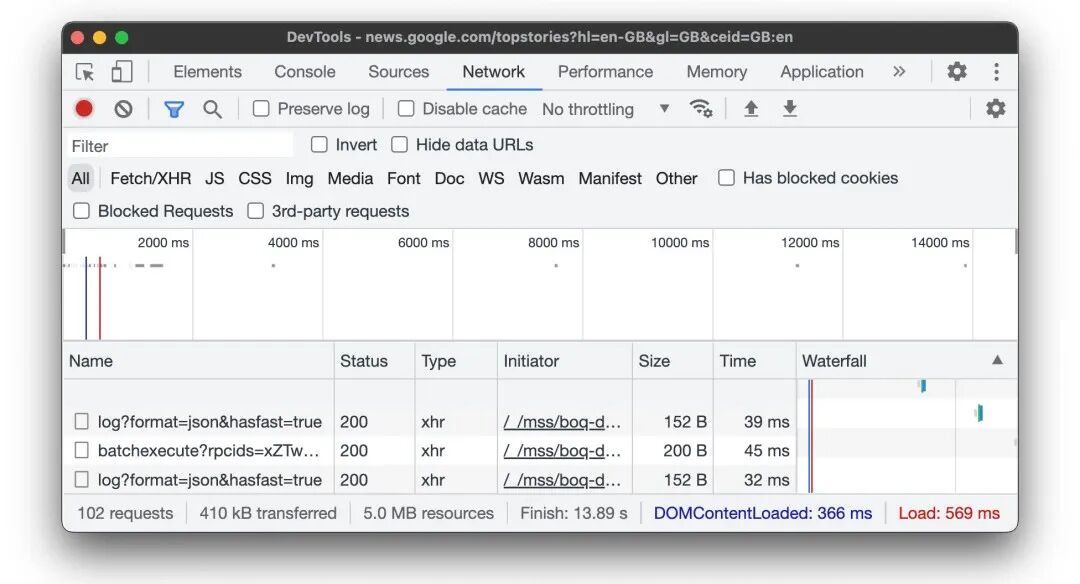The image size is (1080, 584).
Task: Export HAR file with download arrow
Action: click(x=790, y=108)
